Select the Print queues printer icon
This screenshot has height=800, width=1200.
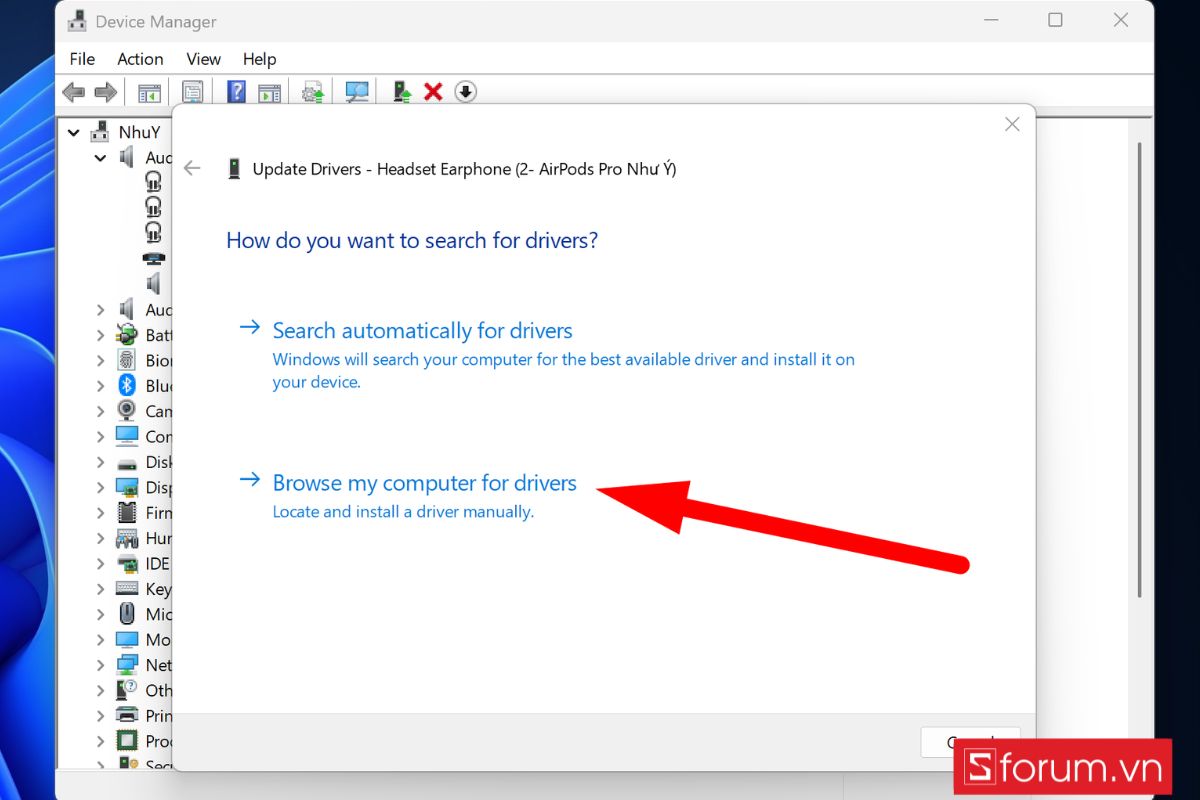127,716
